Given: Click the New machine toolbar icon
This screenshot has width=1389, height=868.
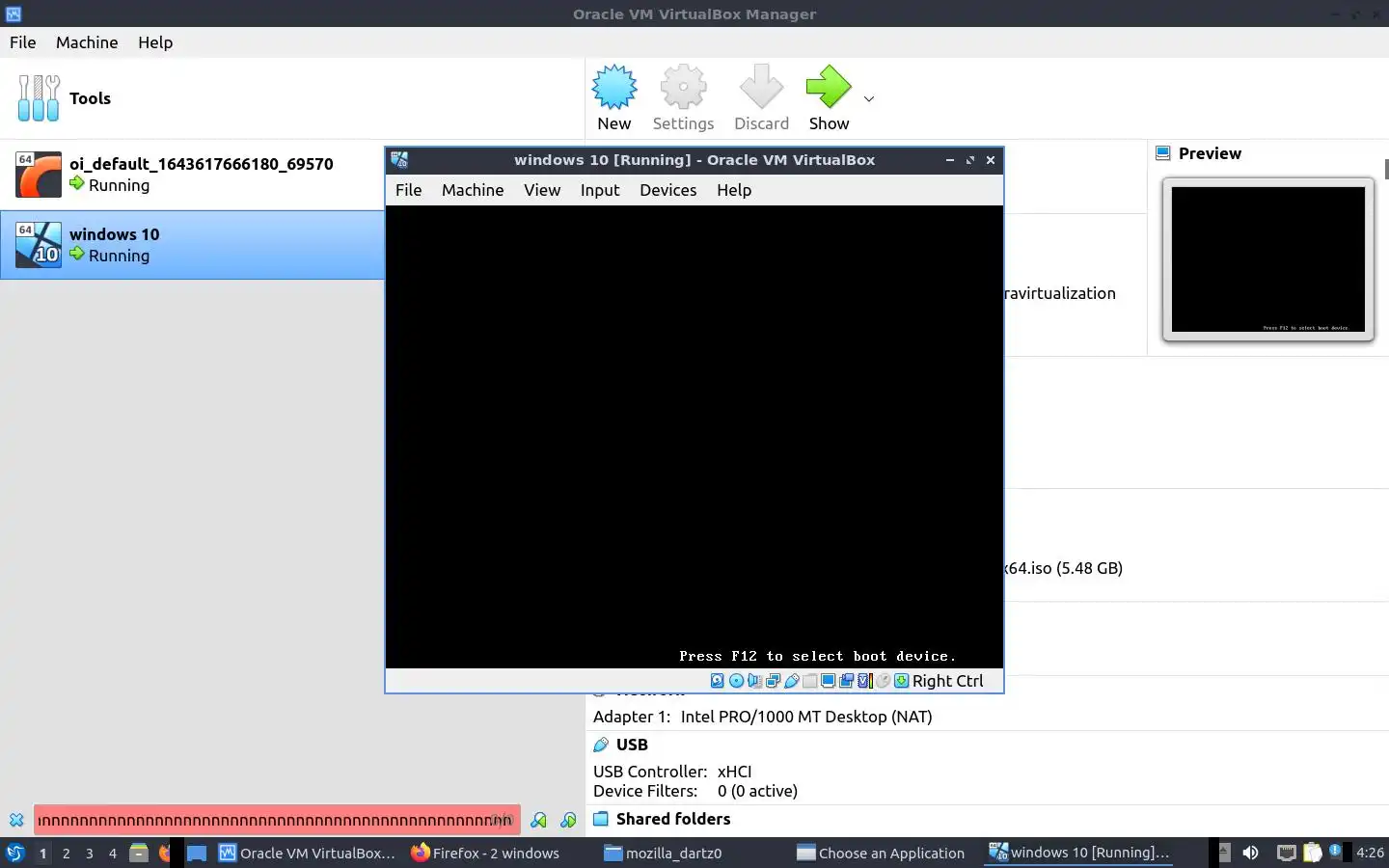Looking at the screenshot, I should point(614,88).
